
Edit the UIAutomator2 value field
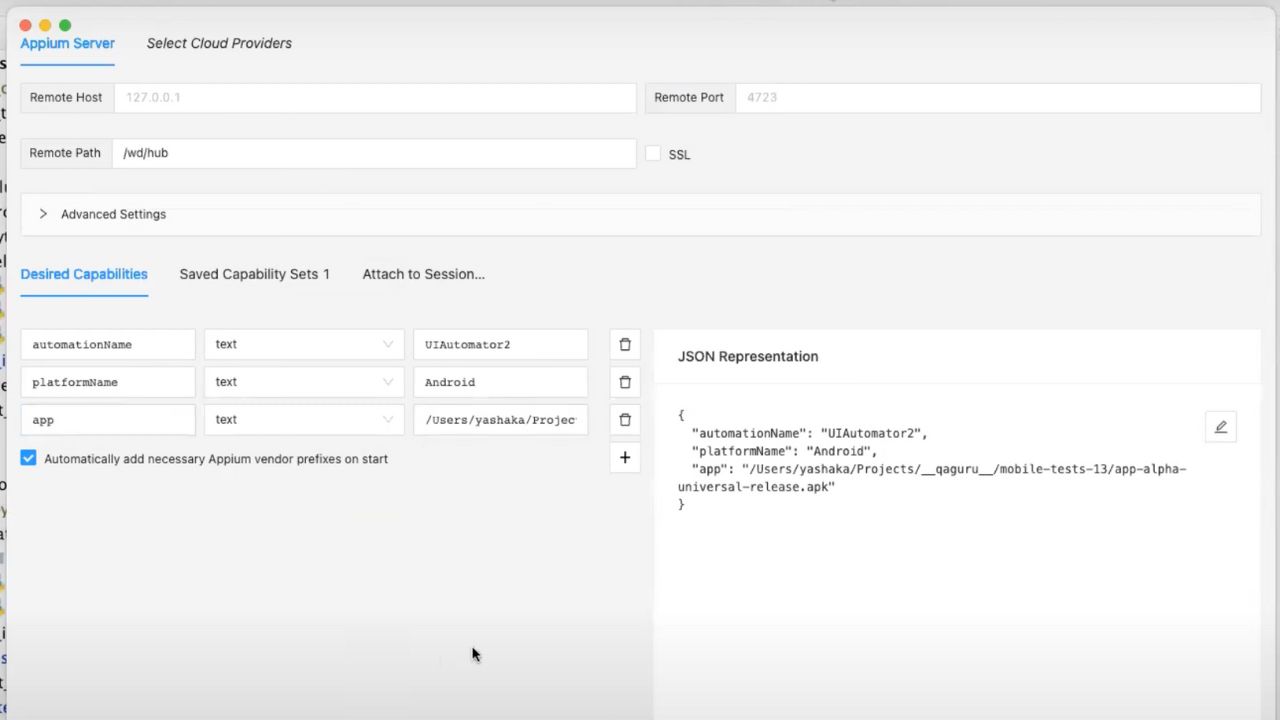[x=500, y=344]
